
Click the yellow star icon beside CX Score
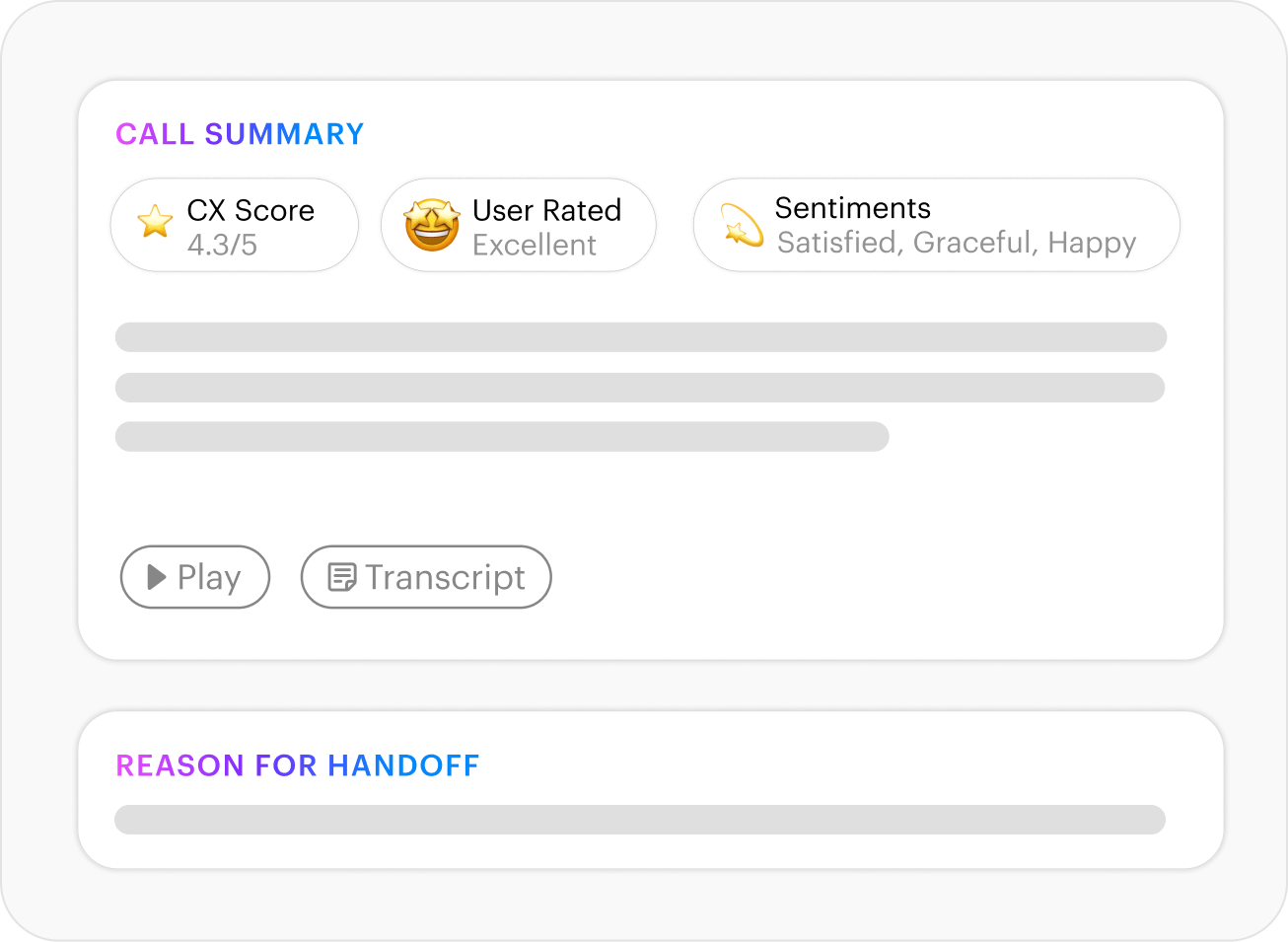155,221
